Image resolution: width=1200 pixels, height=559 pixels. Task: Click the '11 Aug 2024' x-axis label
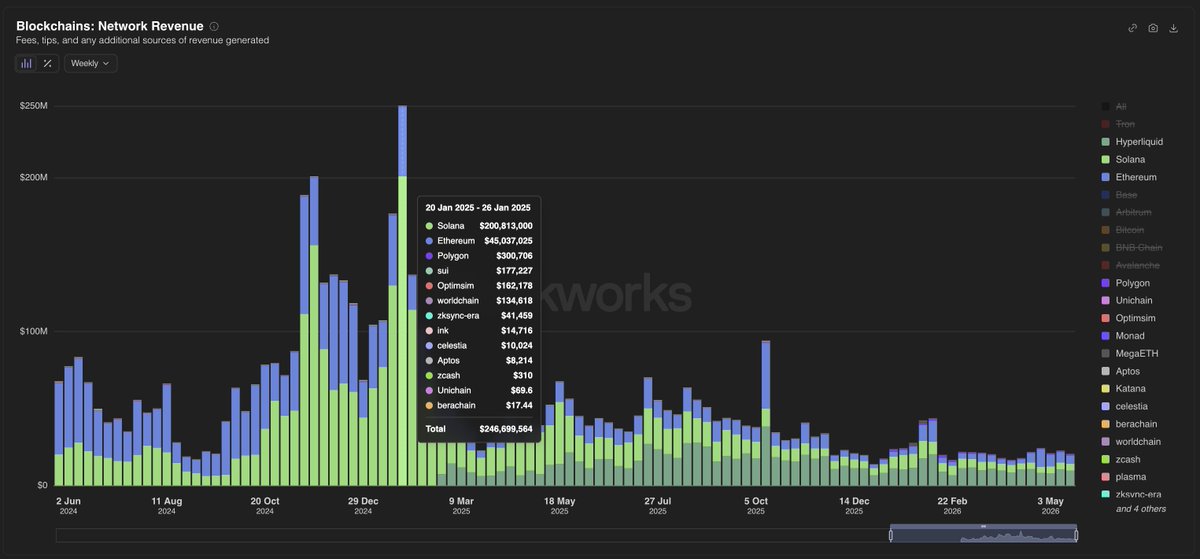166,505
